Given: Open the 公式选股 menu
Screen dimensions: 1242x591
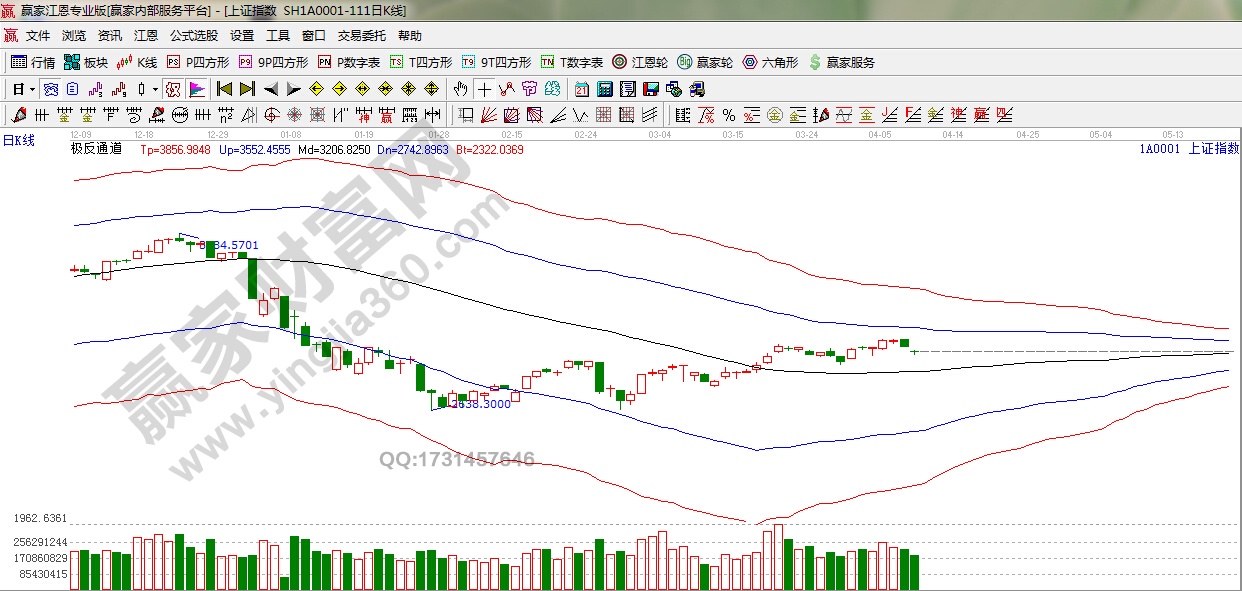Looking at the screenshot, I should click(x=193, y=35).
